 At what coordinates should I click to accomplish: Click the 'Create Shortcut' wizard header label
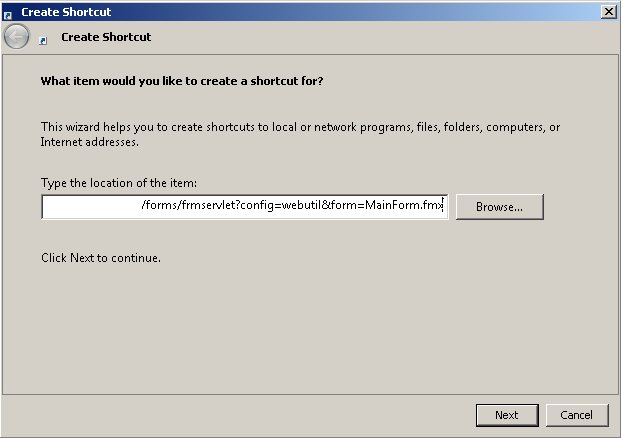[x=106, y=37]
